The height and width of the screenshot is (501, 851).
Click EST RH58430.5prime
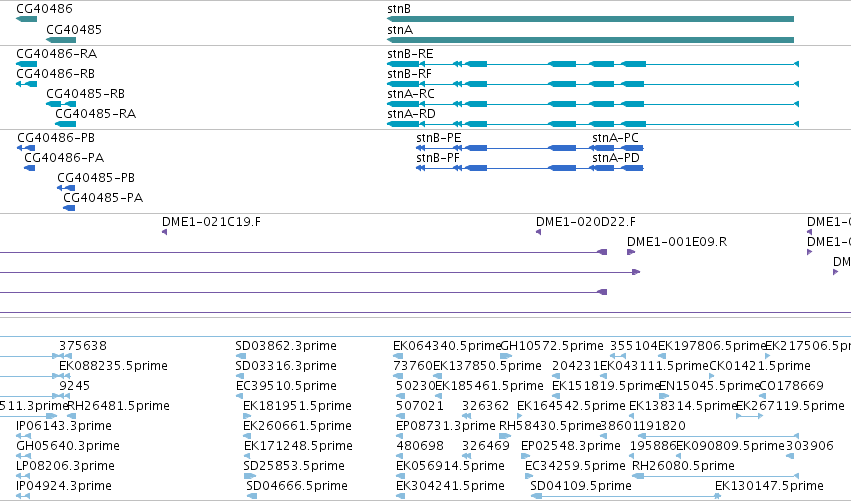tap(550, 426)
